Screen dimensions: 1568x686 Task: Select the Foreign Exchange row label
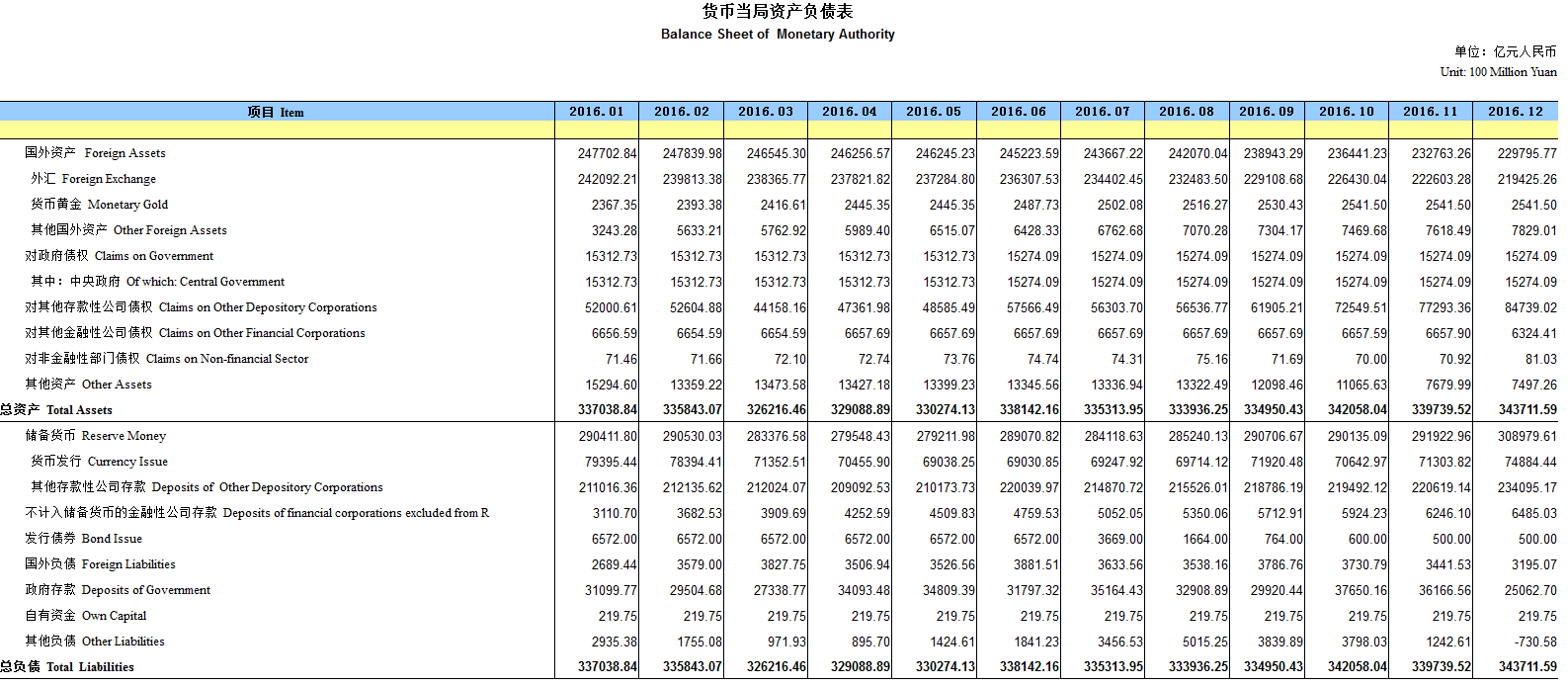tap(93, 179)
